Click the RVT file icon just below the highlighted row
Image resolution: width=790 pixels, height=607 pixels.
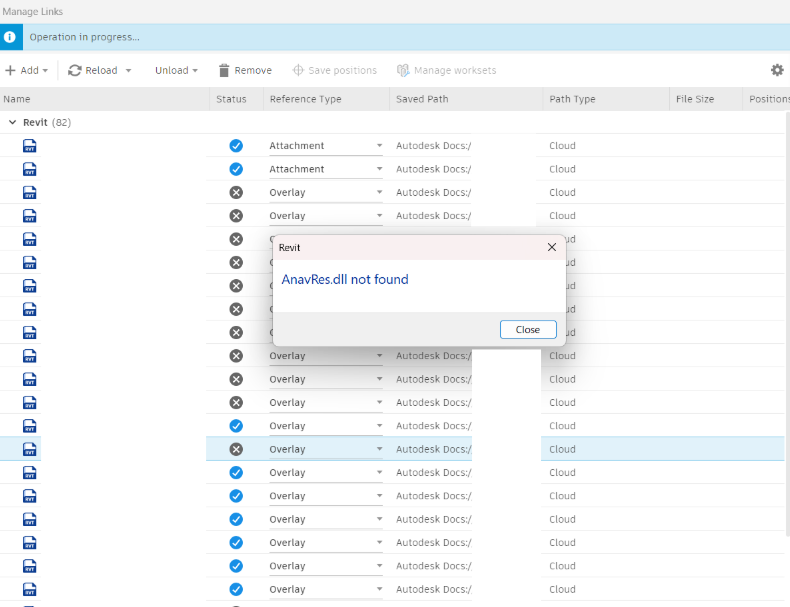pos(30,473)
